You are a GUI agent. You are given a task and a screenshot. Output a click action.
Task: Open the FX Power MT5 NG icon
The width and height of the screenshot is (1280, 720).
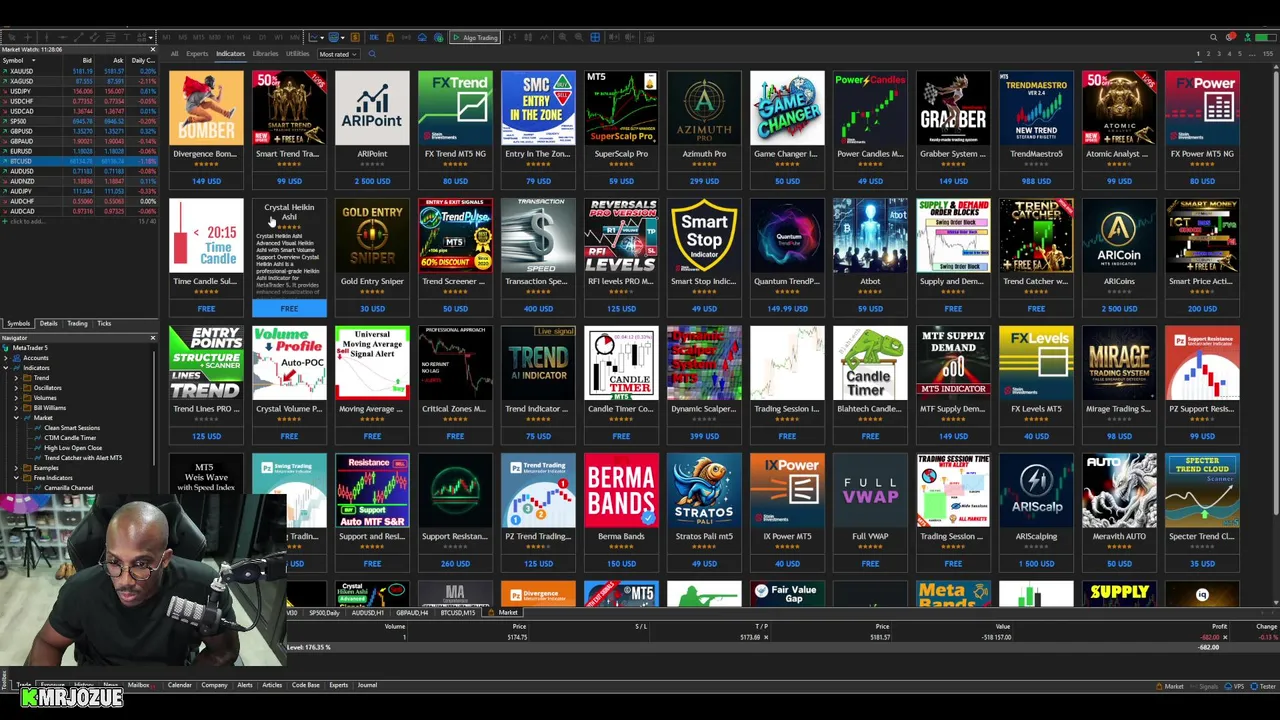1202,109
